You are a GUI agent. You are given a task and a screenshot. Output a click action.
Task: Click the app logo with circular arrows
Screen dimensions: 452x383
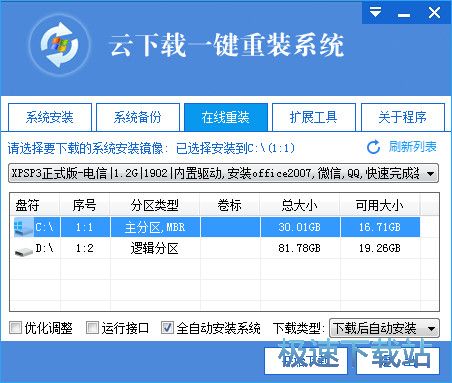pos(59,45)
